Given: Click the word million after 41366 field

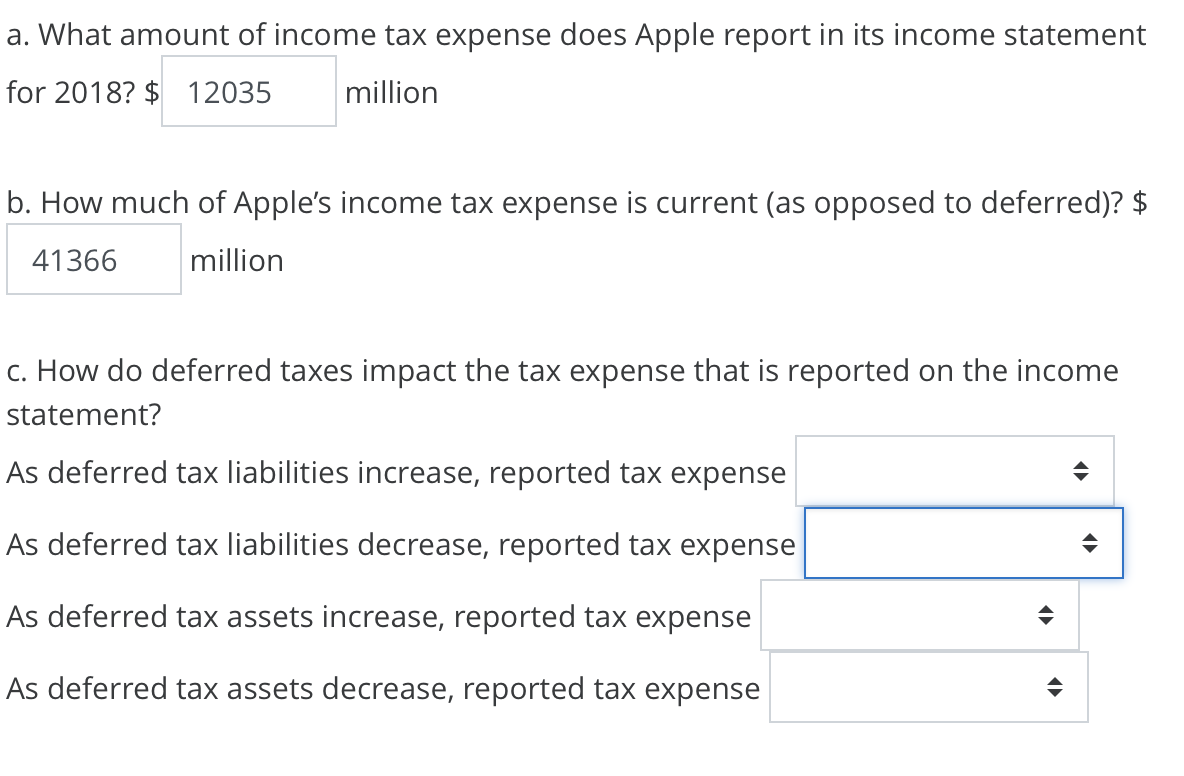Looking at the screenshot, I should [x=237, y=260].
